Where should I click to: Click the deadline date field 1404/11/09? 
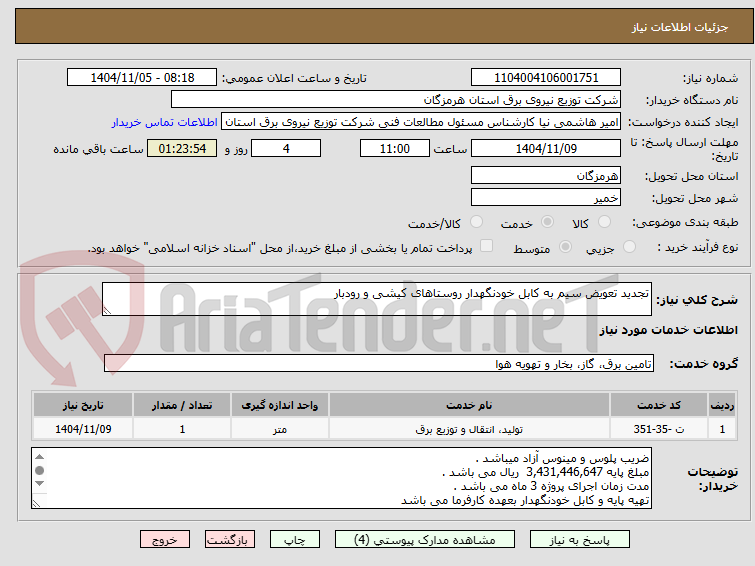tap(546, 148)
